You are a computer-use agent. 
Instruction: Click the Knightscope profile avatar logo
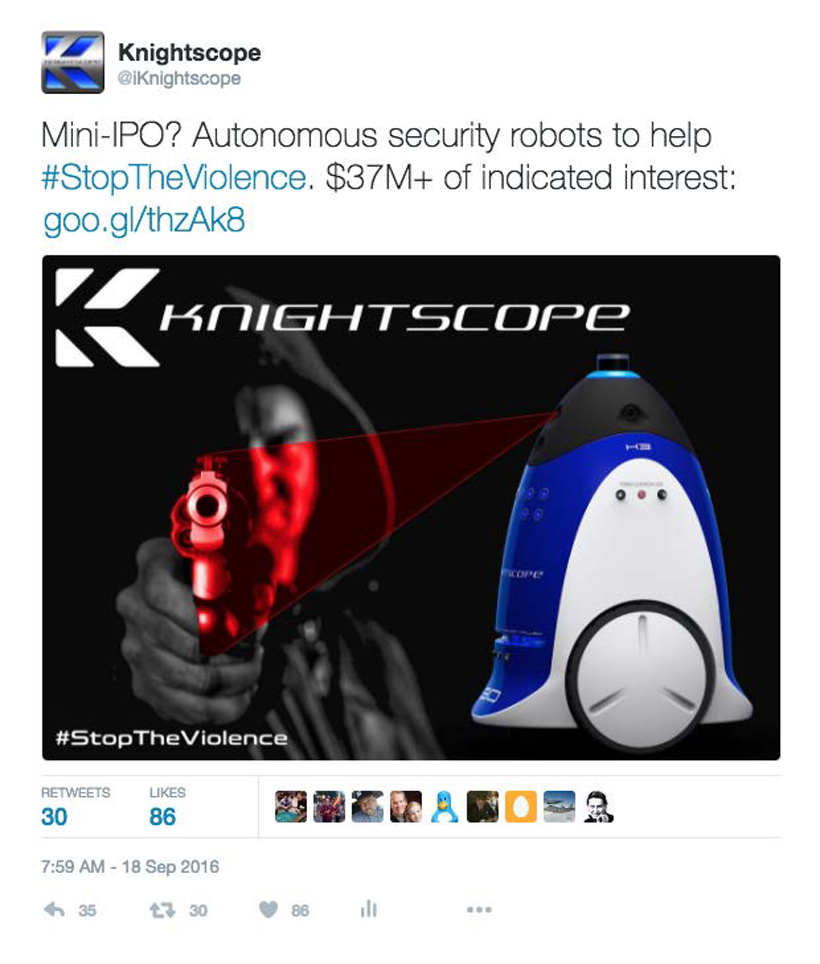(x=73, y=62)
